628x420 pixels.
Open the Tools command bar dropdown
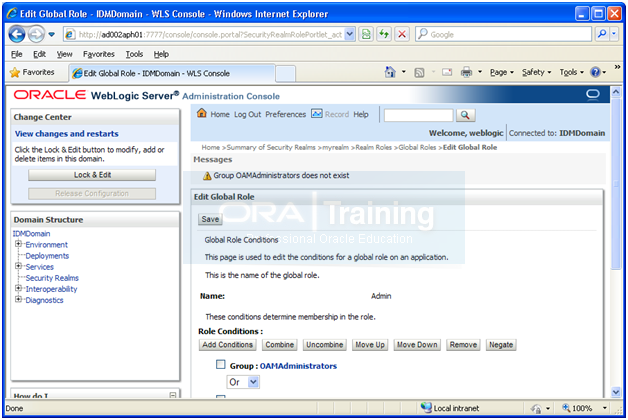coord(572,72)
